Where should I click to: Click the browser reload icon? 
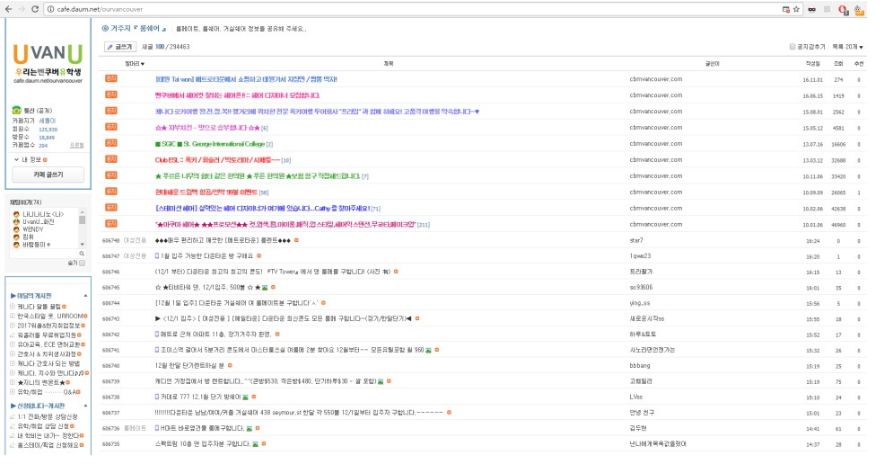(34, 9)
